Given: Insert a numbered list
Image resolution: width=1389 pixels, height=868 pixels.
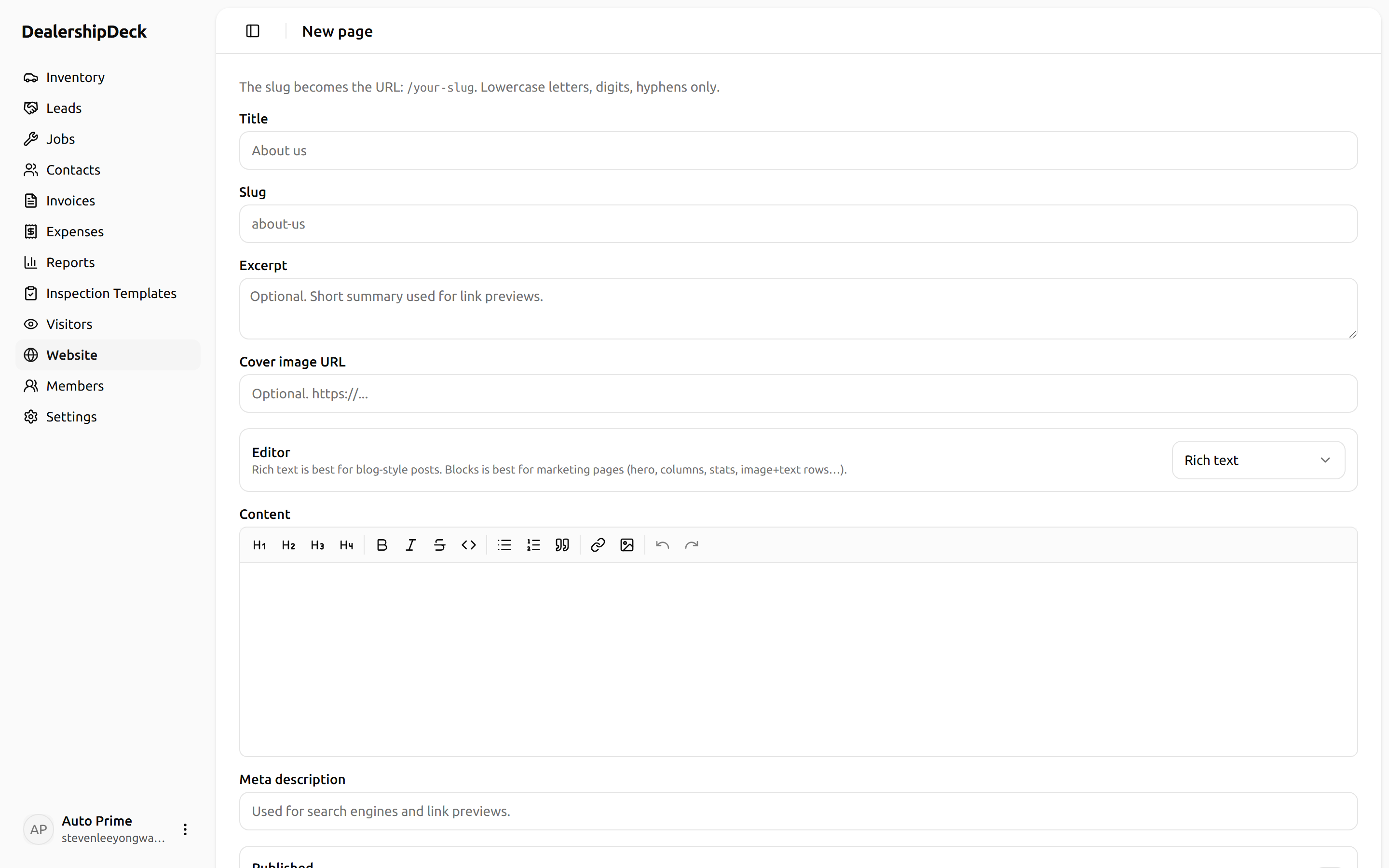Looking at the screenshot, I should point(533,545).
